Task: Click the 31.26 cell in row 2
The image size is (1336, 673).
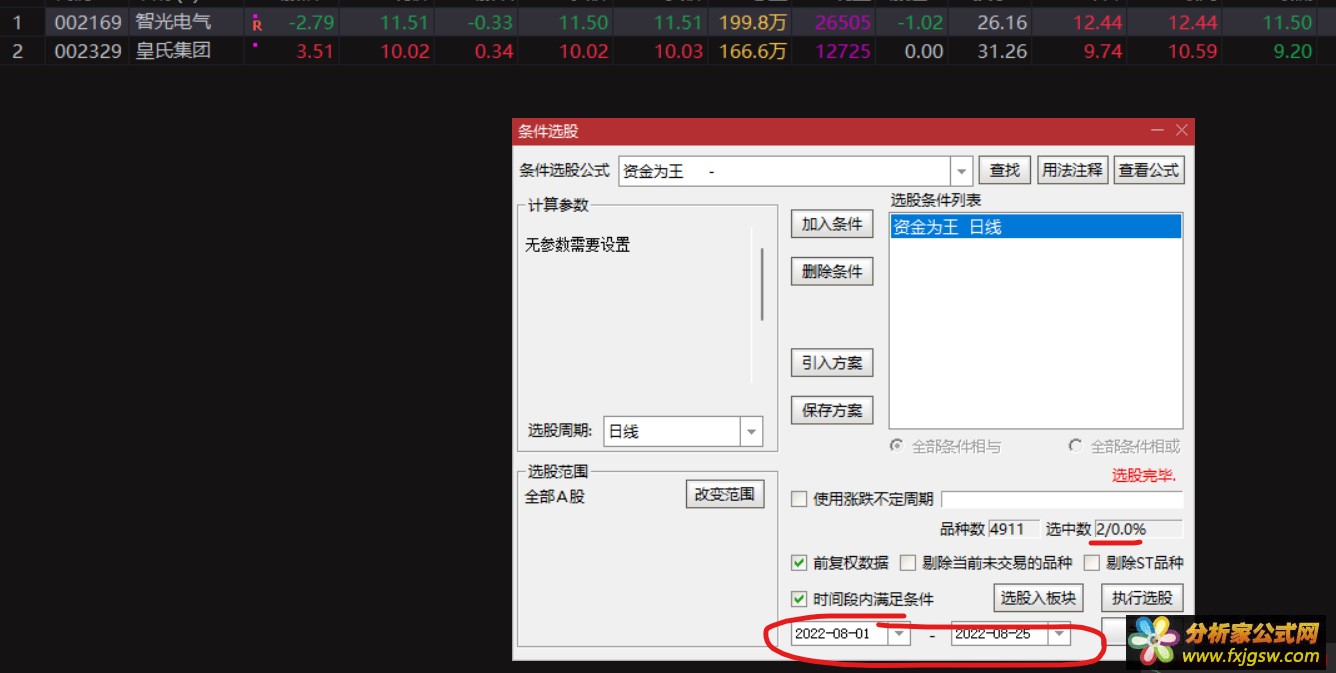Action: (x=1002, y=51)
